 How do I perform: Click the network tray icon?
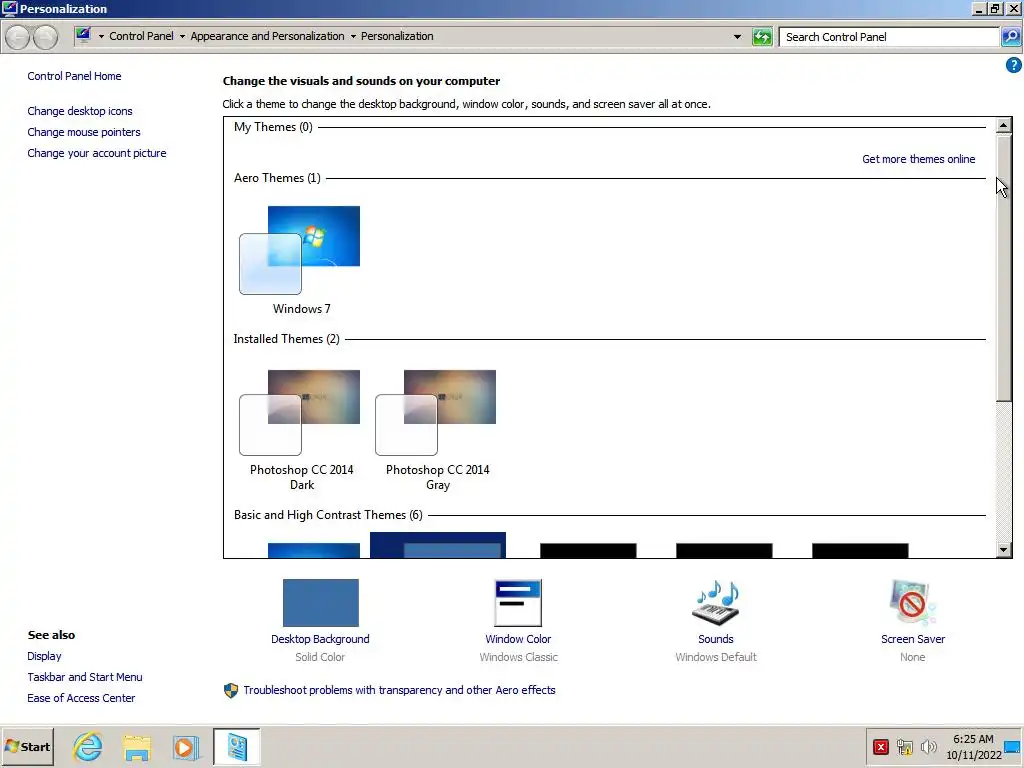click(904, 746)
